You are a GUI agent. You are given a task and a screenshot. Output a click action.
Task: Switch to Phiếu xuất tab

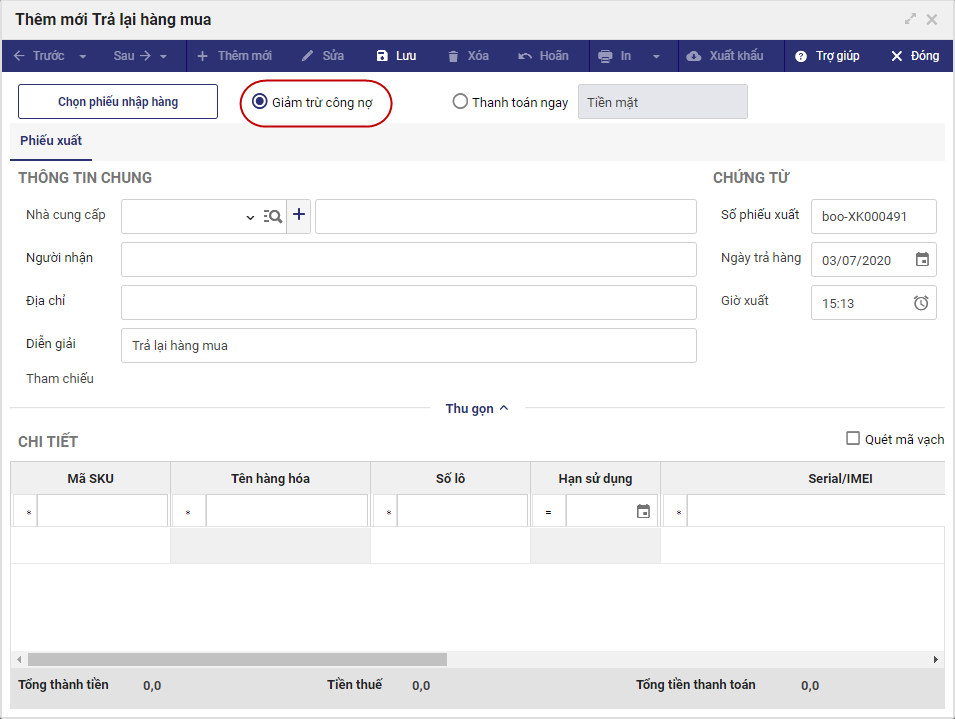coord(51,141)
